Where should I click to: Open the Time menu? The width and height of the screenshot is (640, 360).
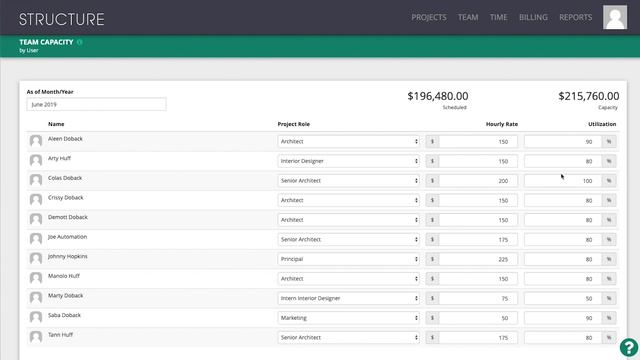coord(498,18)
